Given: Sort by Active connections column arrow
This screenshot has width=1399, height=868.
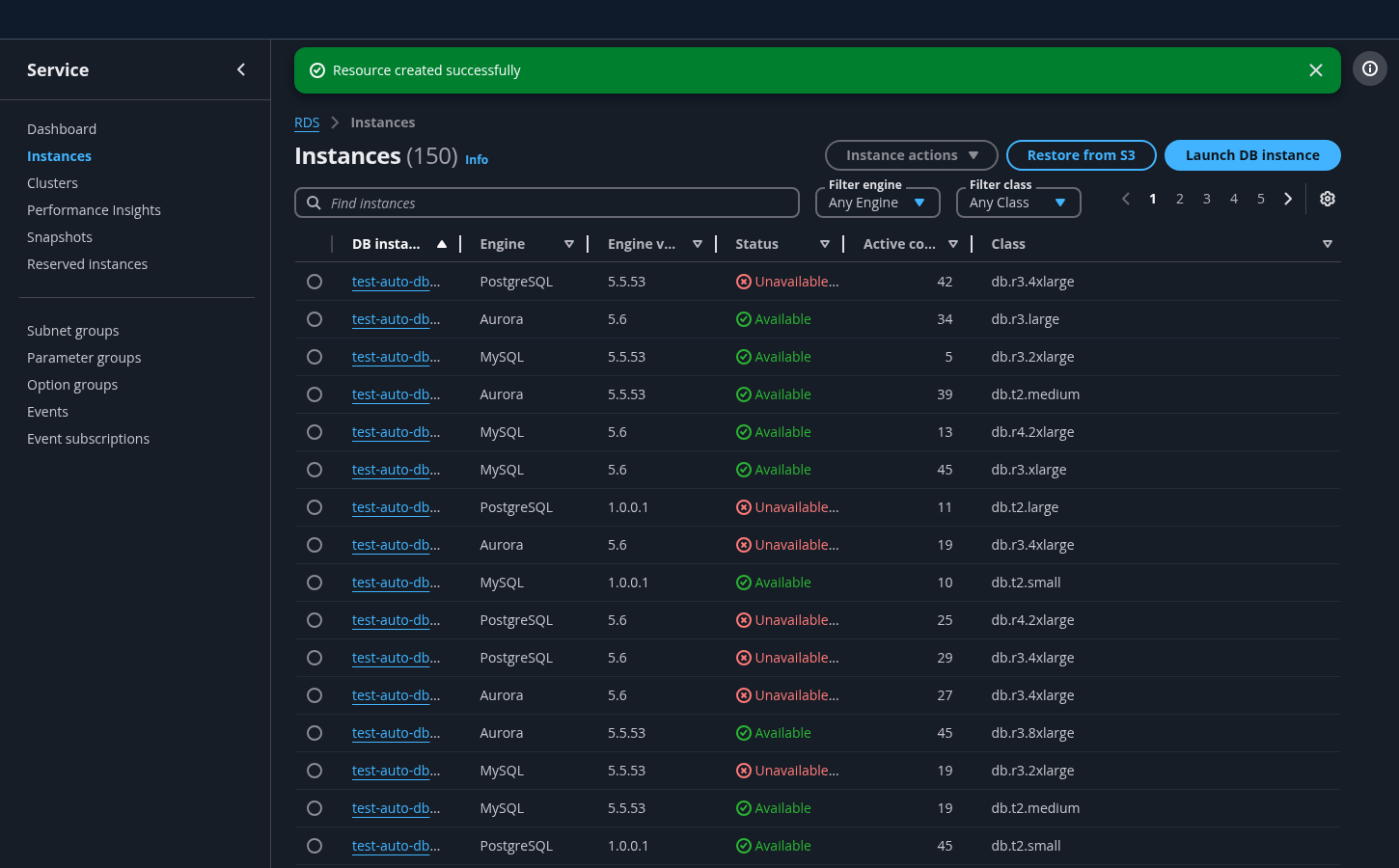Looking at the screenshot, I should (x=953, y=244).
